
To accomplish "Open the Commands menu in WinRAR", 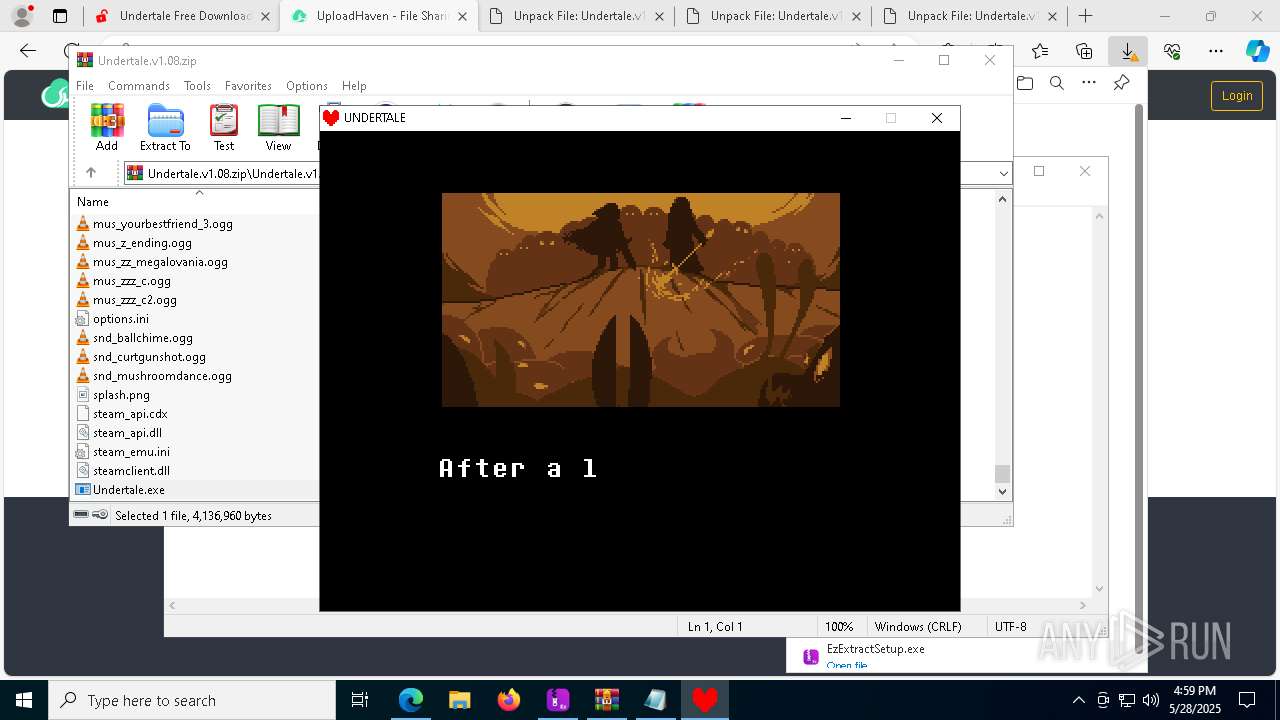I will coord(139,86).
